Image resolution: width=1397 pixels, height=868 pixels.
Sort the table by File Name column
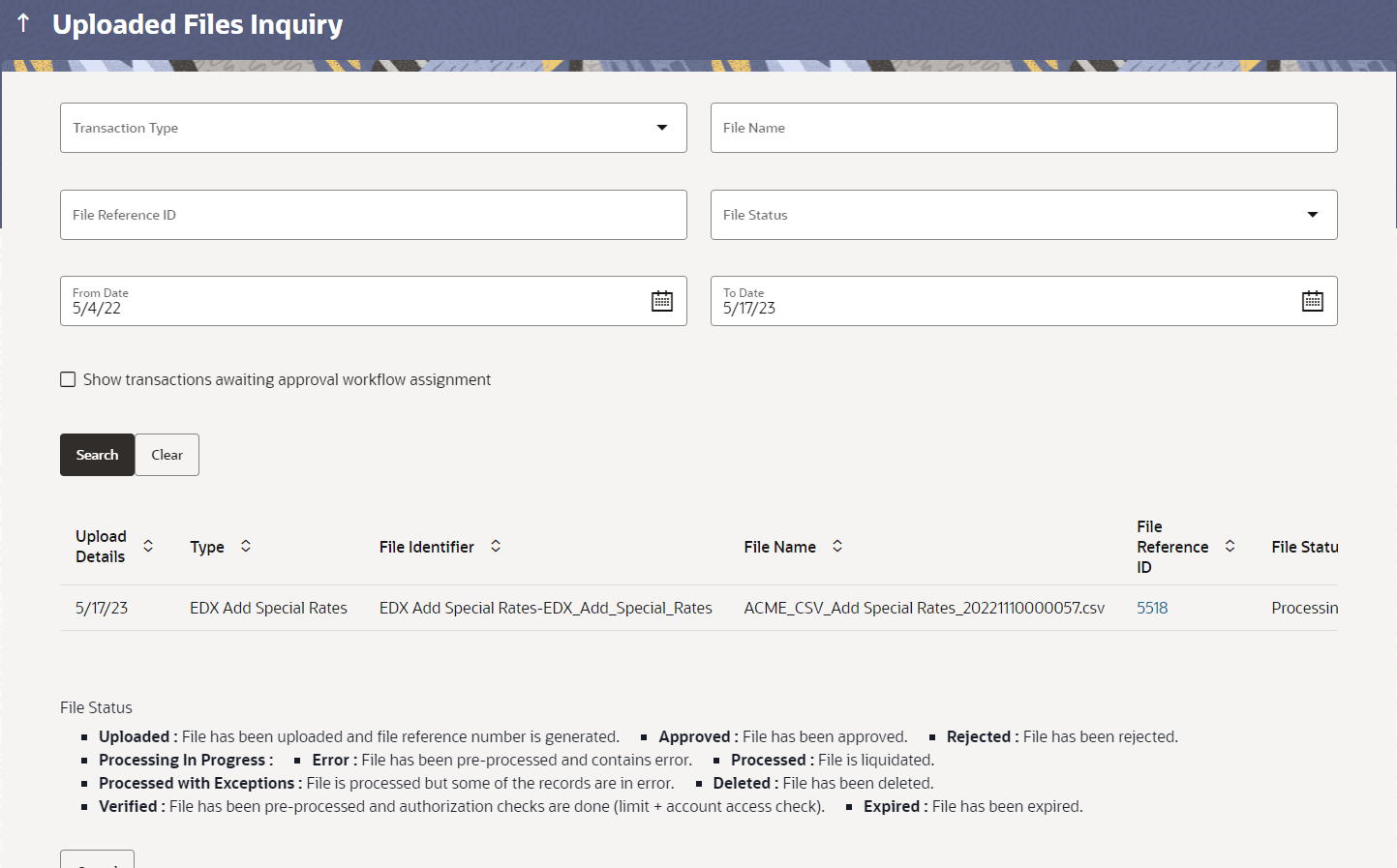pyautogui.click(x=835, y=546)
